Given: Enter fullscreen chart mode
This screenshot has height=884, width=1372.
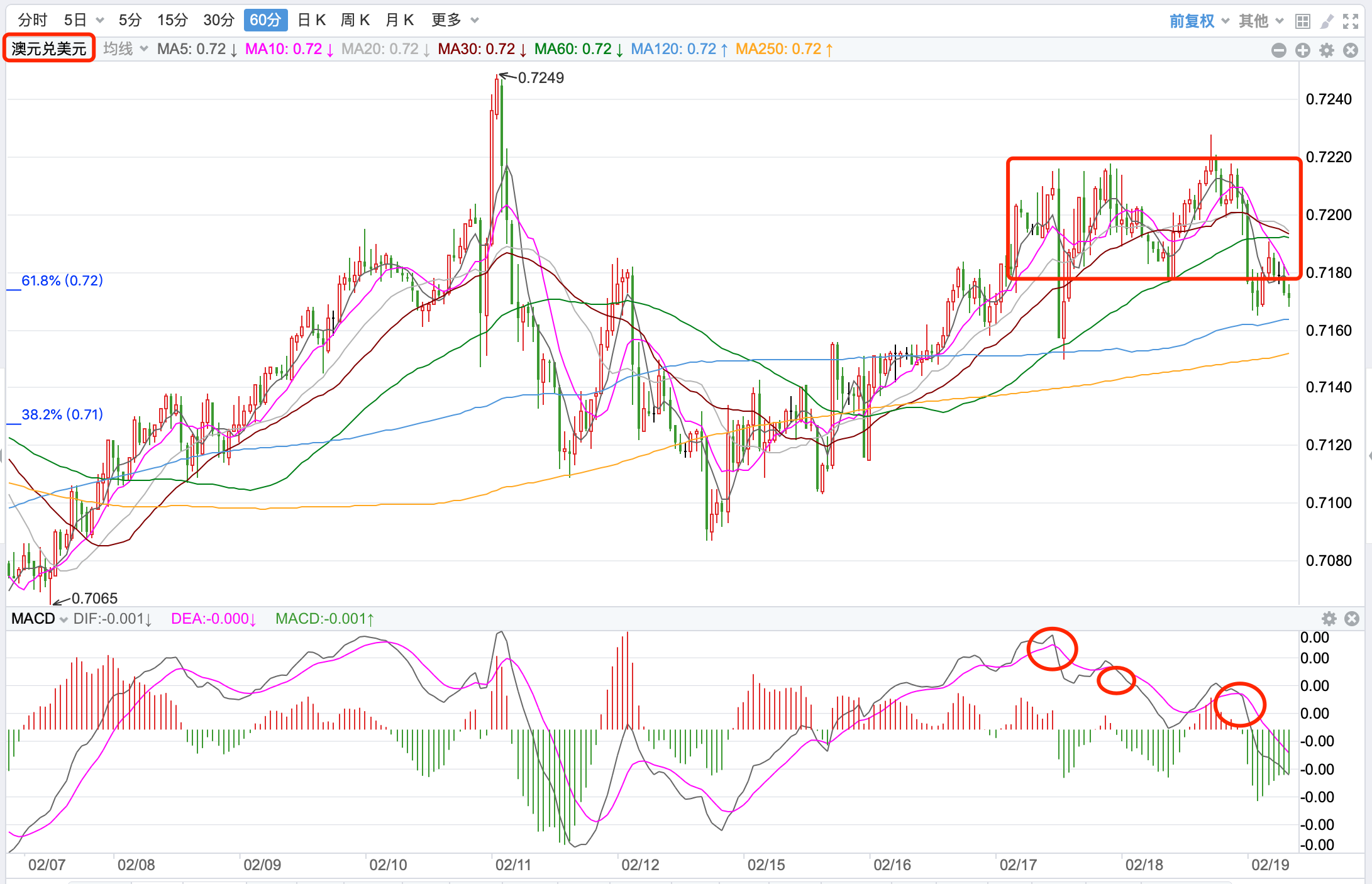Looking at the screenshot, I should pos(1351,21).
